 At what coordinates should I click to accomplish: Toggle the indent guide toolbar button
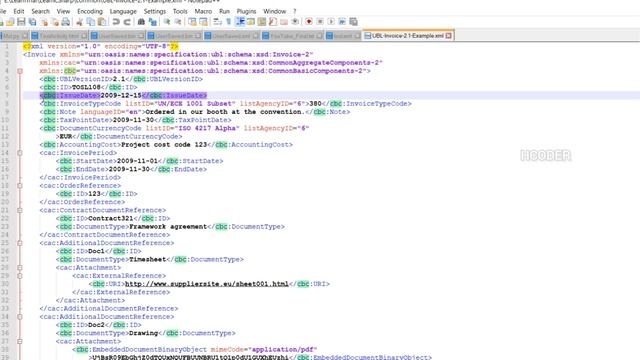point(240,22)
